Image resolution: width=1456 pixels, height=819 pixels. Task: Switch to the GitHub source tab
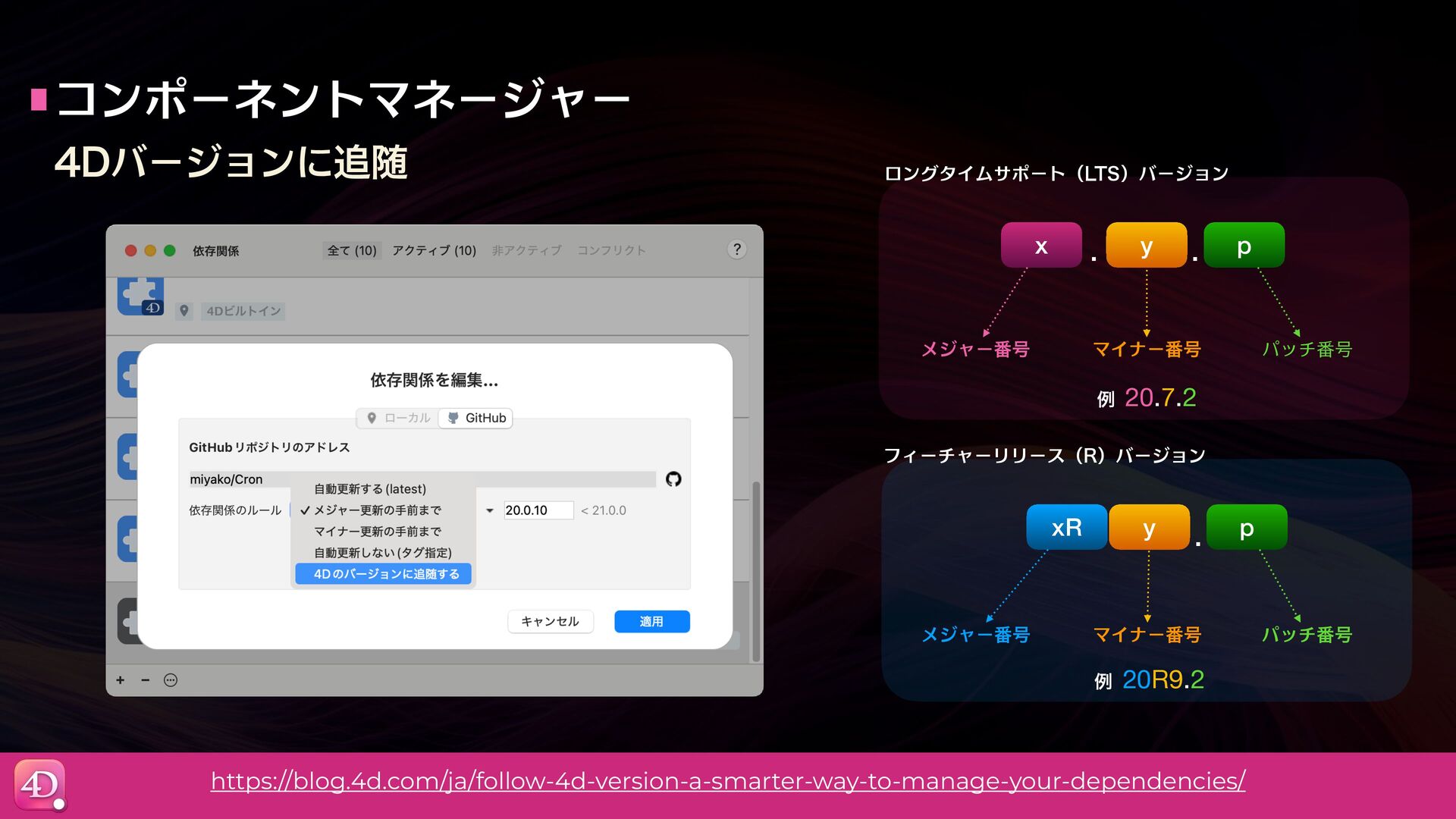click(x=476, y=418)
